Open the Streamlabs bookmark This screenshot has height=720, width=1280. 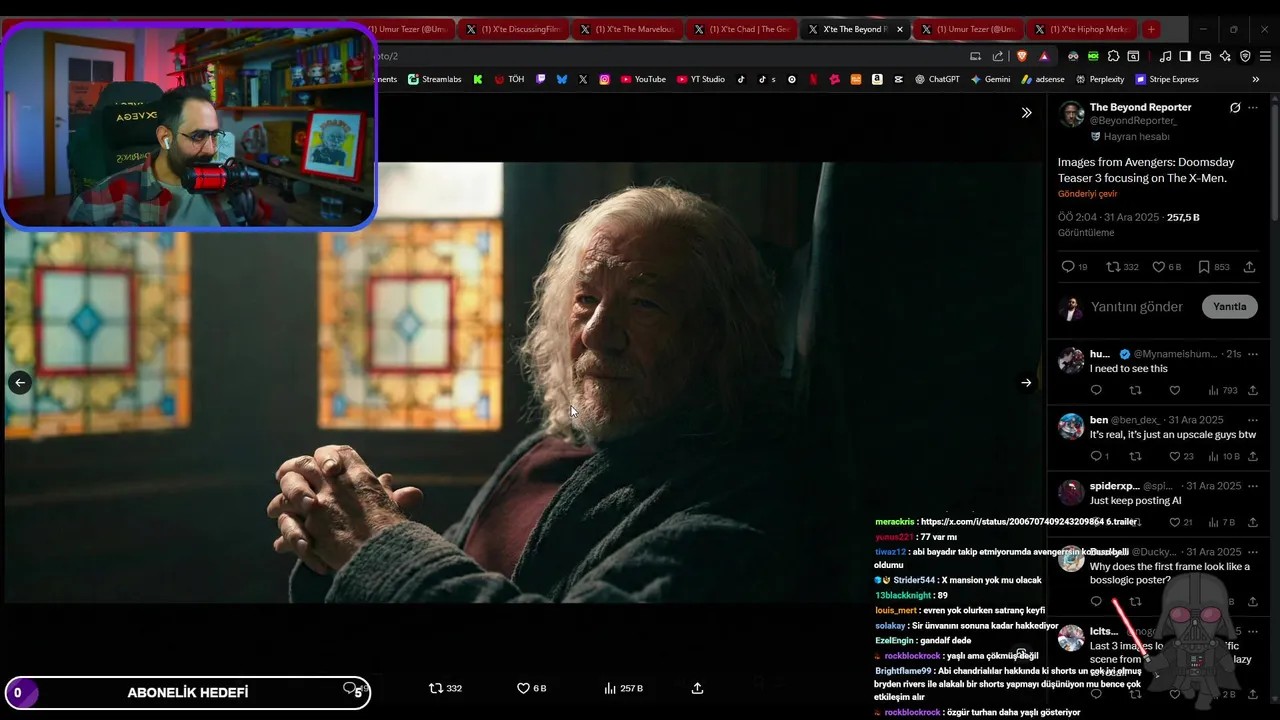click(x=435, y=79)
